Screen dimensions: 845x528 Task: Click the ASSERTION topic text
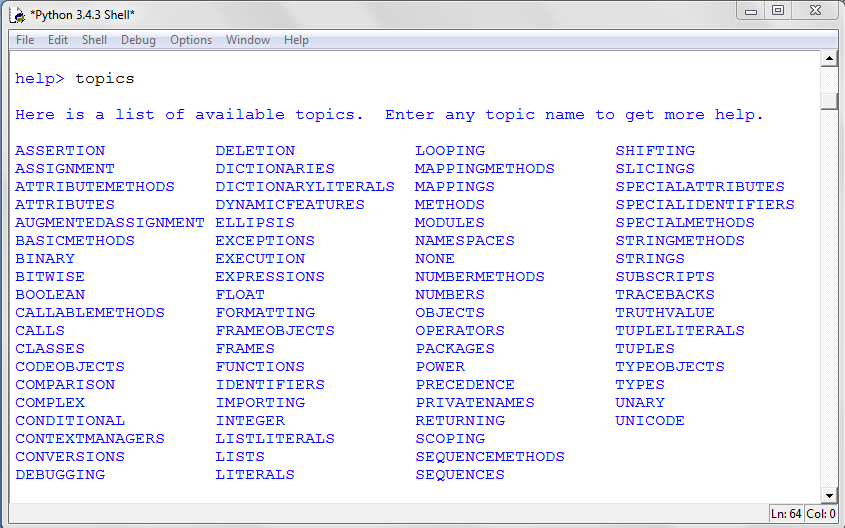60,150
